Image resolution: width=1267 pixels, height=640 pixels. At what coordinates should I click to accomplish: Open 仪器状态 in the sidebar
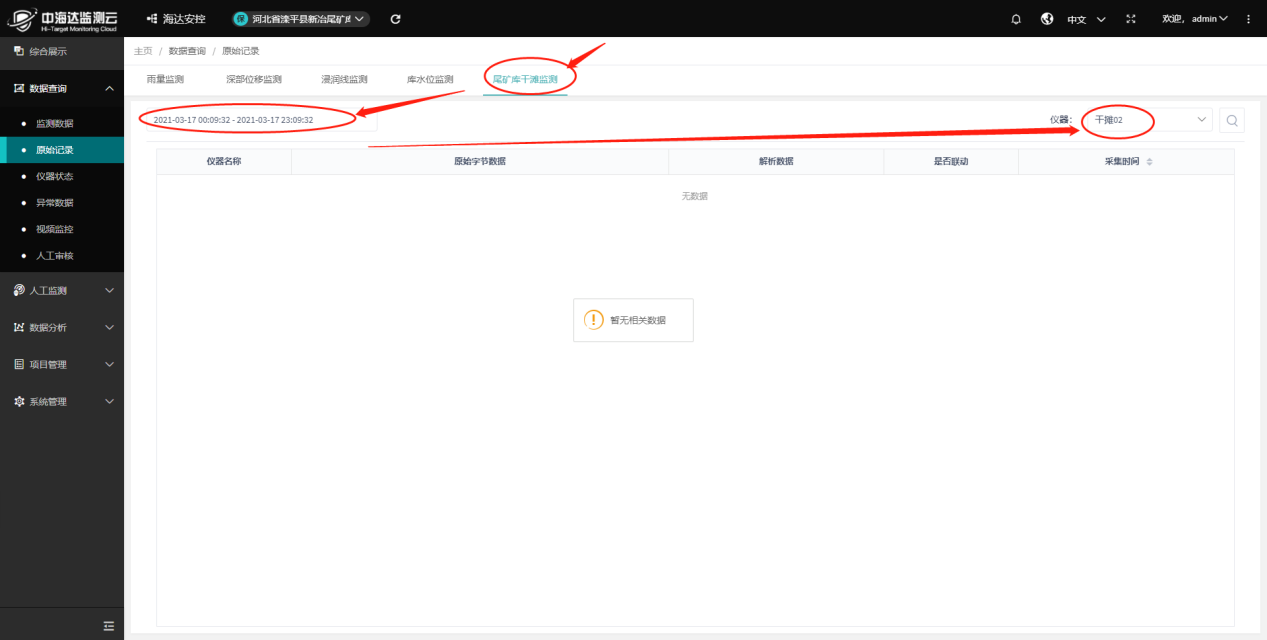54,176
